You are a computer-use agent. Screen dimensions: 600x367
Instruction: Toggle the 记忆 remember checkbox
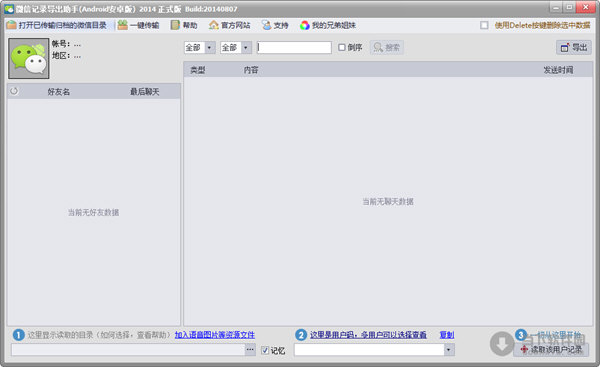click(x=265, y=350)
